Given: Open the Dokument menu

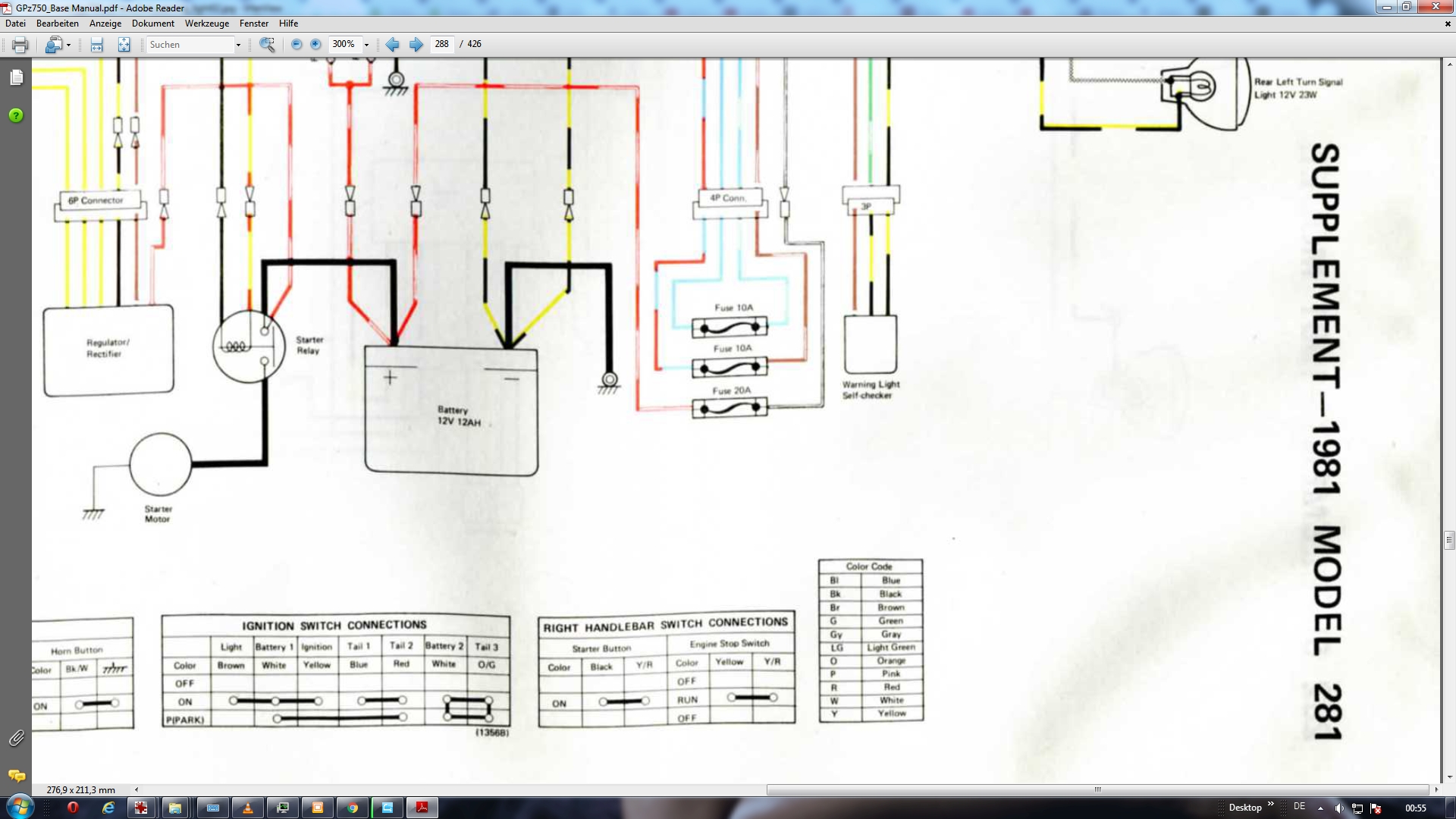Looking at the screenshot, I should click(x=152, y=24).
